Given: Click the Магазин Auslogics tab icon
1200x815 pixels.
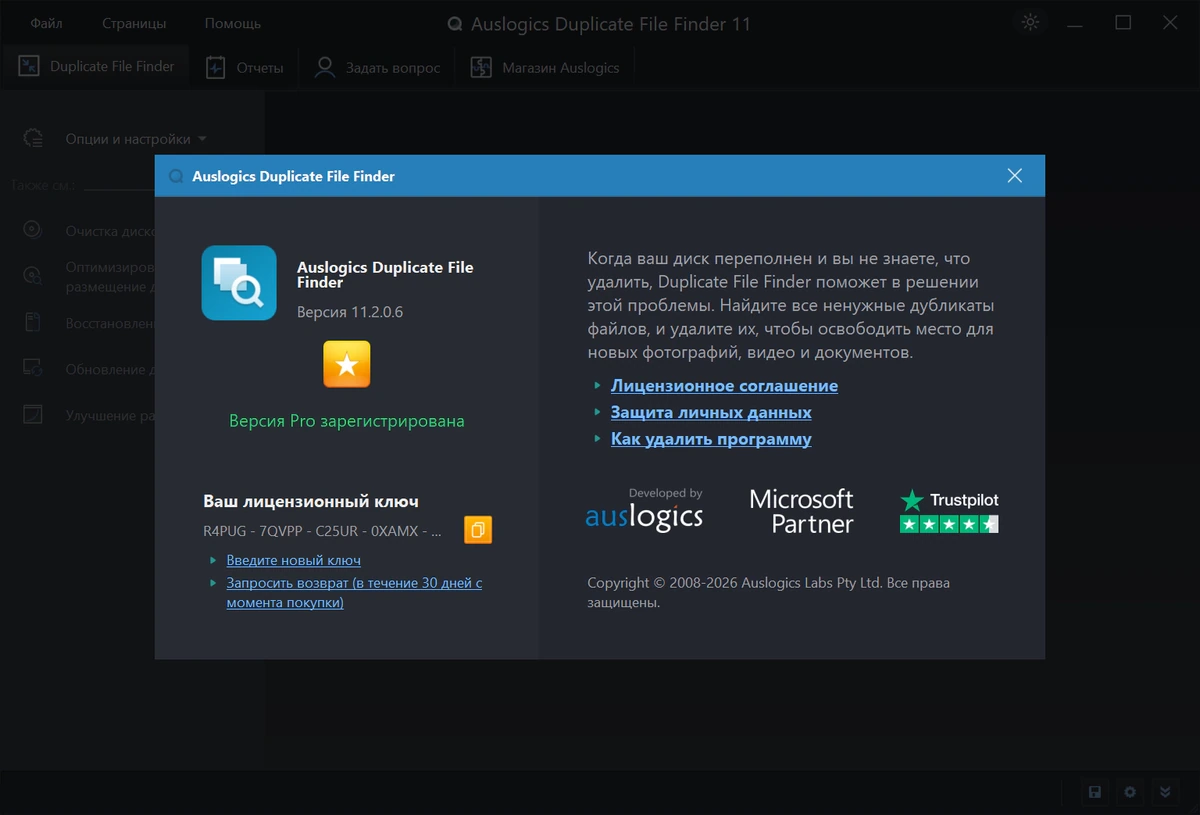Looking at the screenshot, I should 481,67.
